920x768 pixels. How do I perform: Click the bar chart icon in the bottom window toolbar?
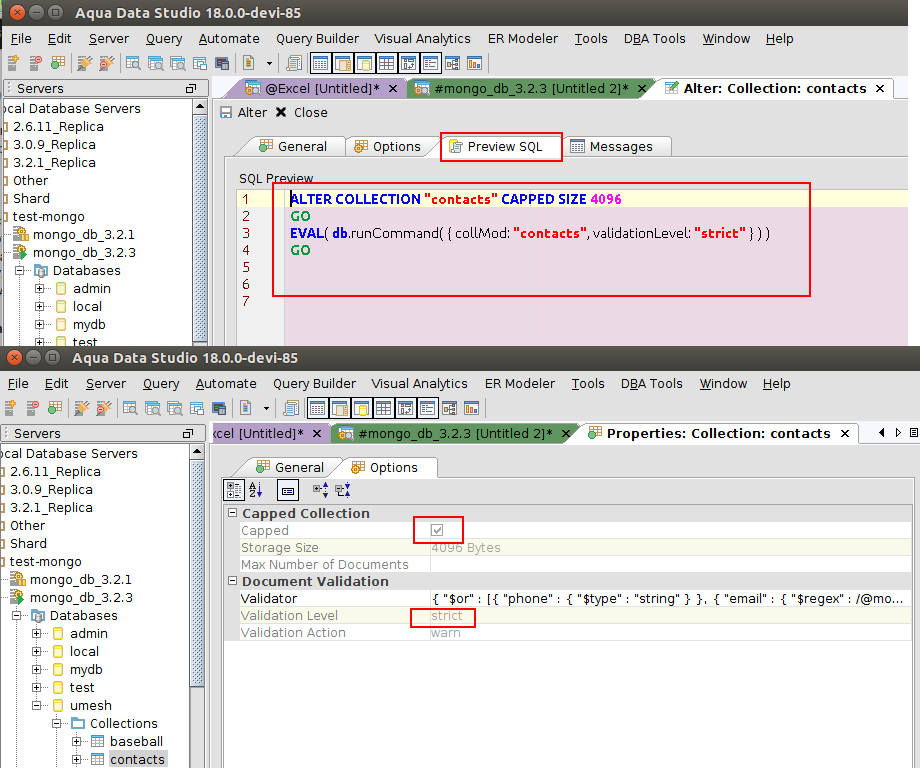point(471,408)
